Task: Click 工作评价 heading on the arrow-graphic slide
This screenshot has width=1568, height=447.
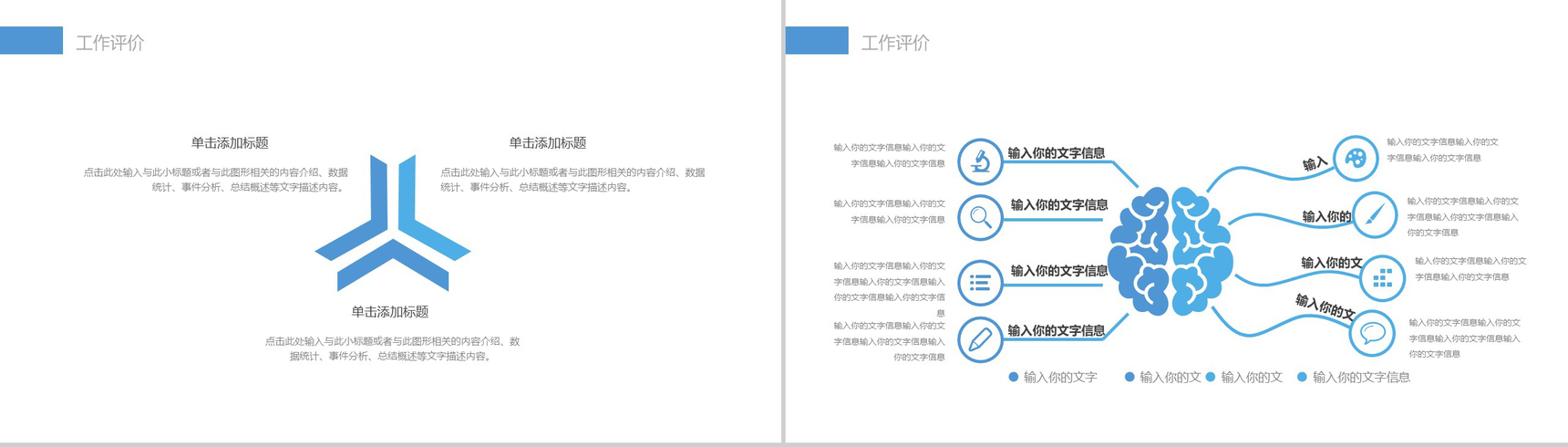Action: (x=109, y=43)
